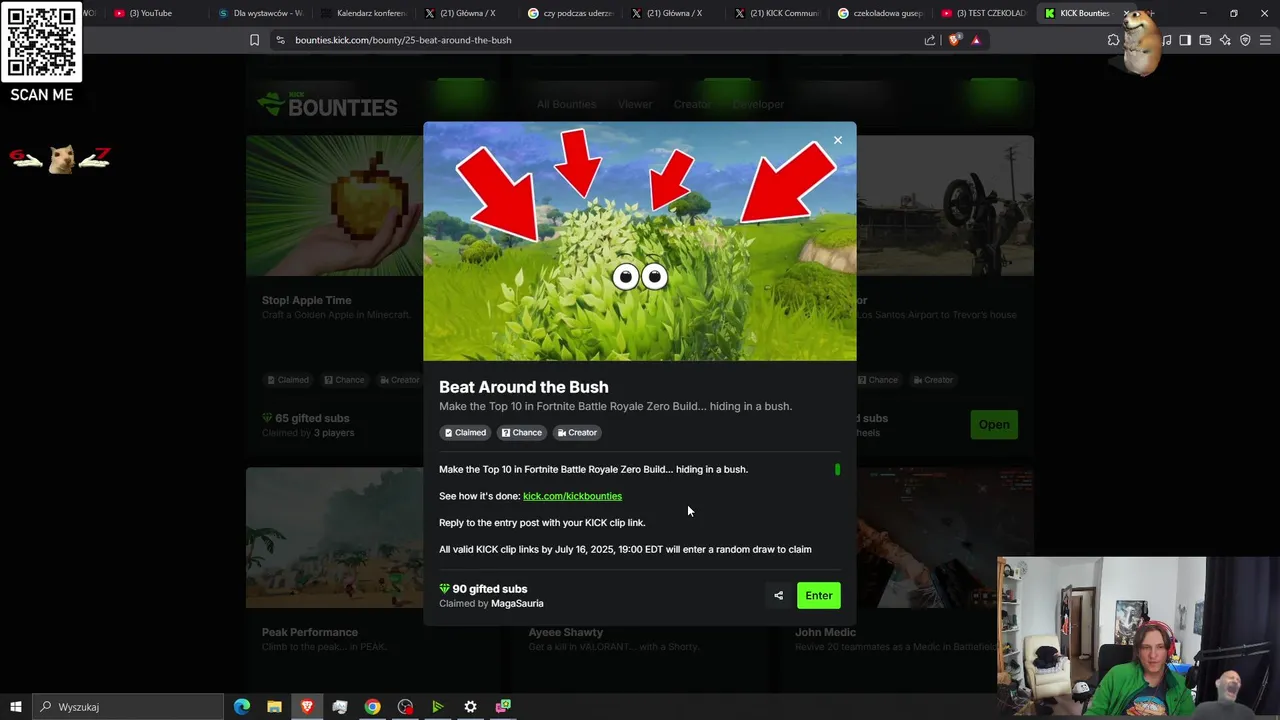Click the Open button on background card
The height and width of the screenshot is (720, 1280).
click(x=994, y=424)
